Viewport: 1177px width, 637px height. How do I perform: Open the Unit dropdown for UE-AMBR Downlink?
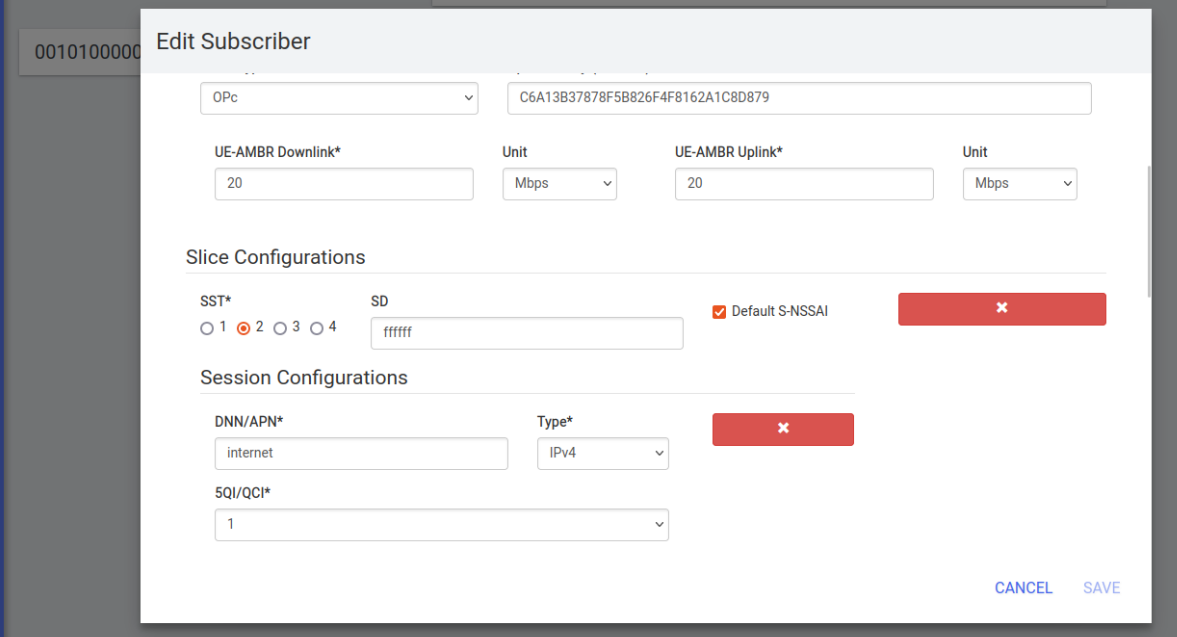(559, 184)
